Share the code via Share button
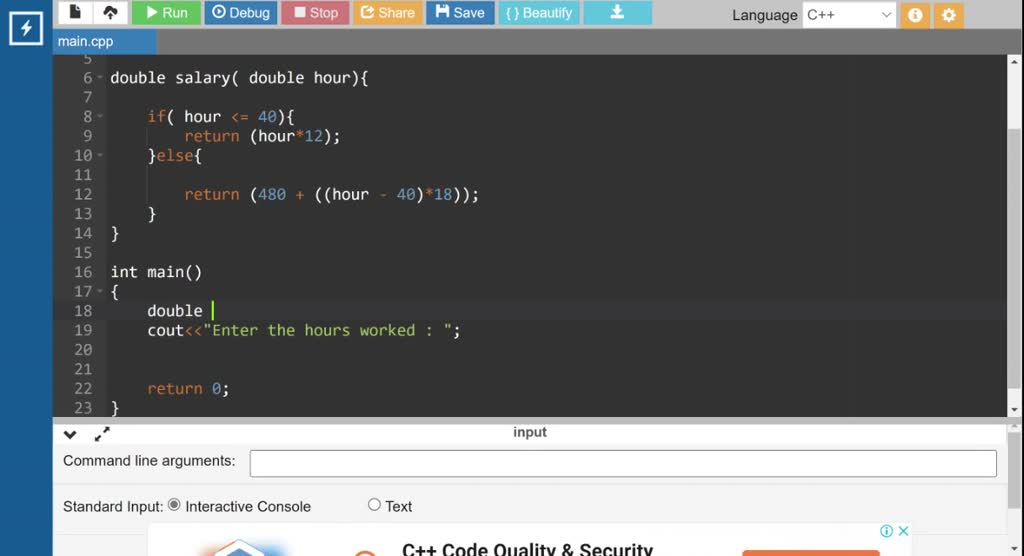1024x556 pixels. [388, 12]
